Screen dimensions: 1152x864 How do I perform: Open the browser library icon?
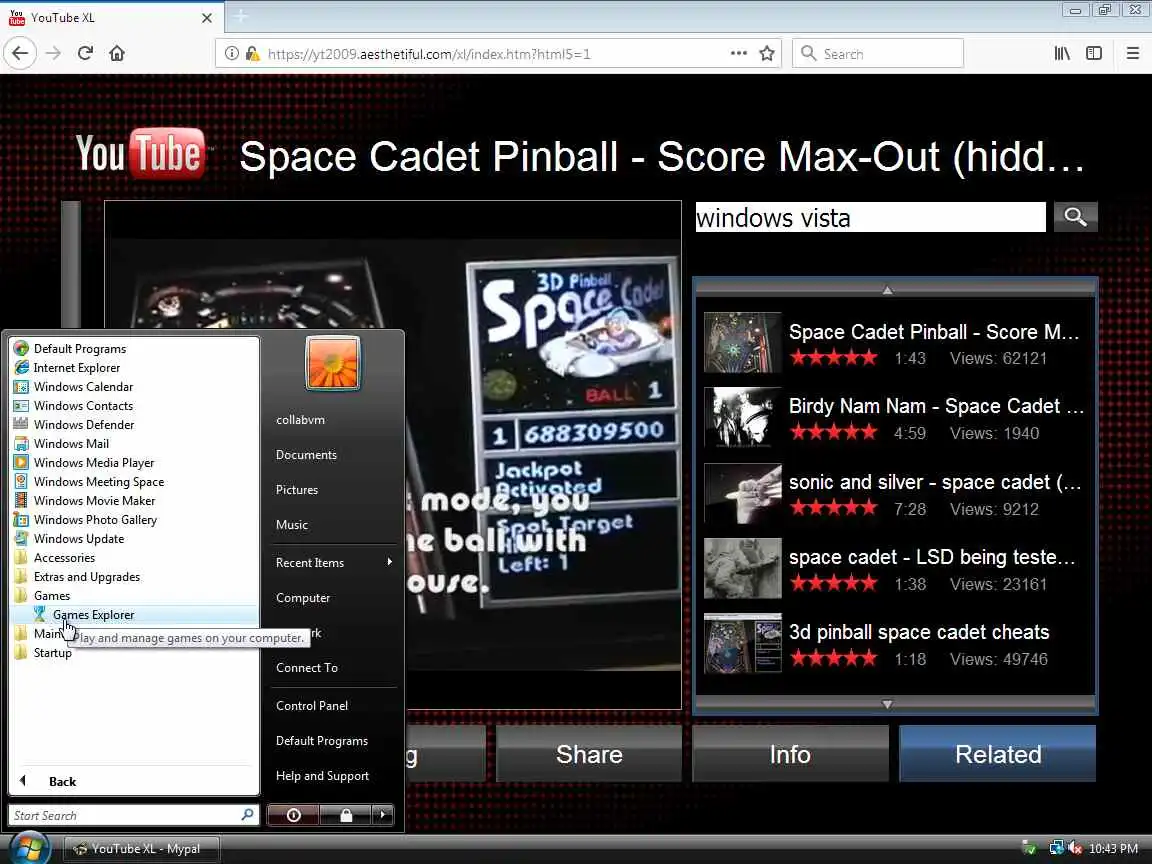click(1062, 53)
